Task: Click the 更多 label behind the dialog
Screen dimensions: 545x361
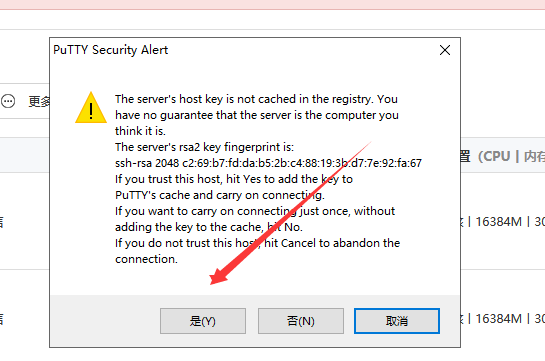Action: click(x=39, y=101)
